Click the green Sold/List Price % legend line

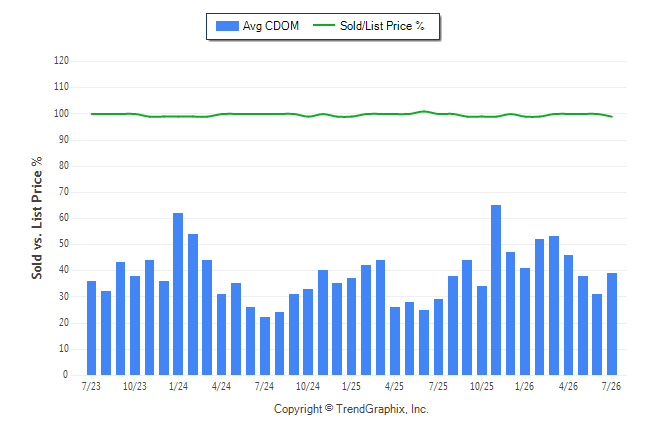pos(324,25)
